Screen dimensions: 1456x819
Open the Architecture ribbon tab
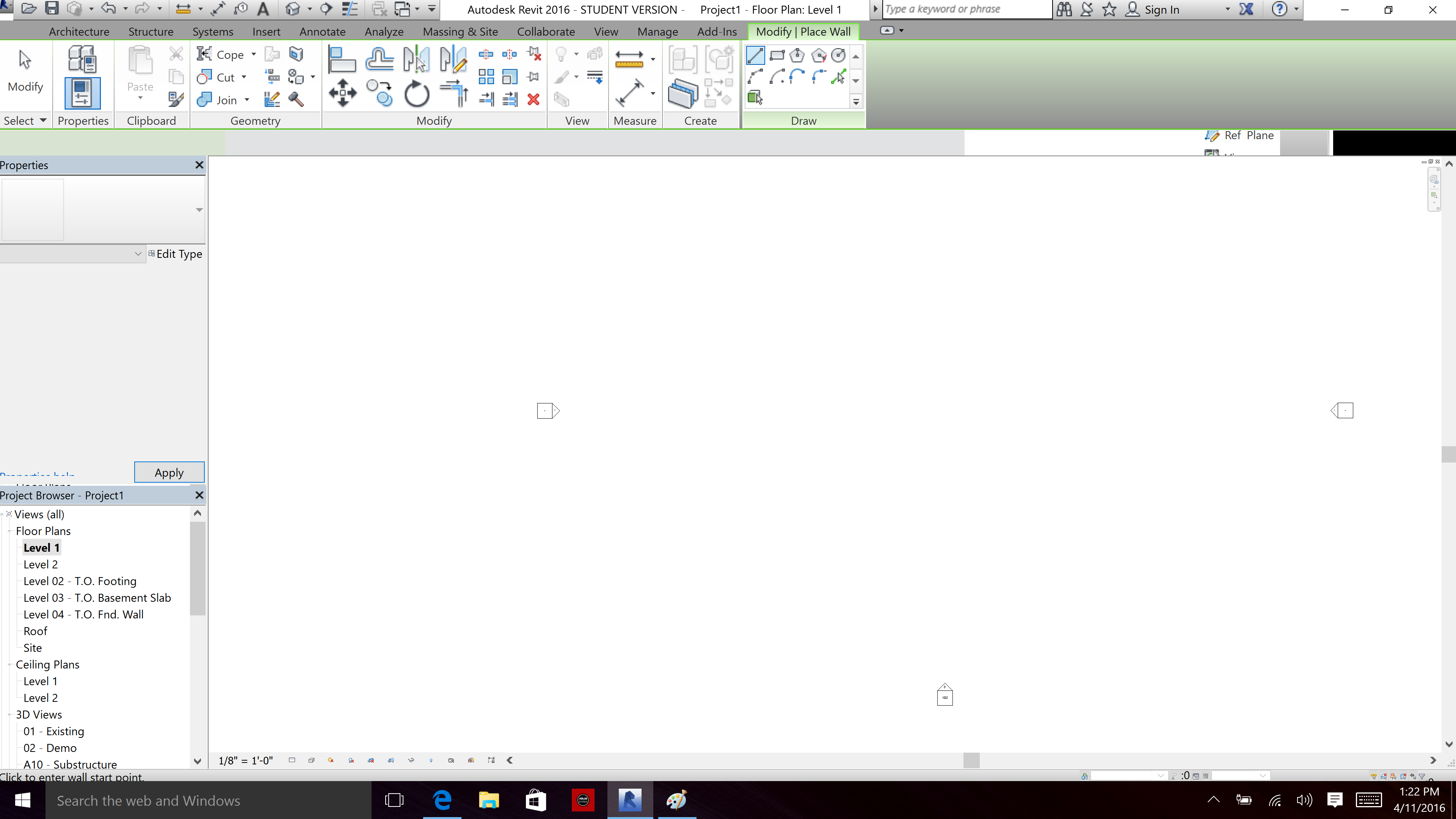[79, 31]
